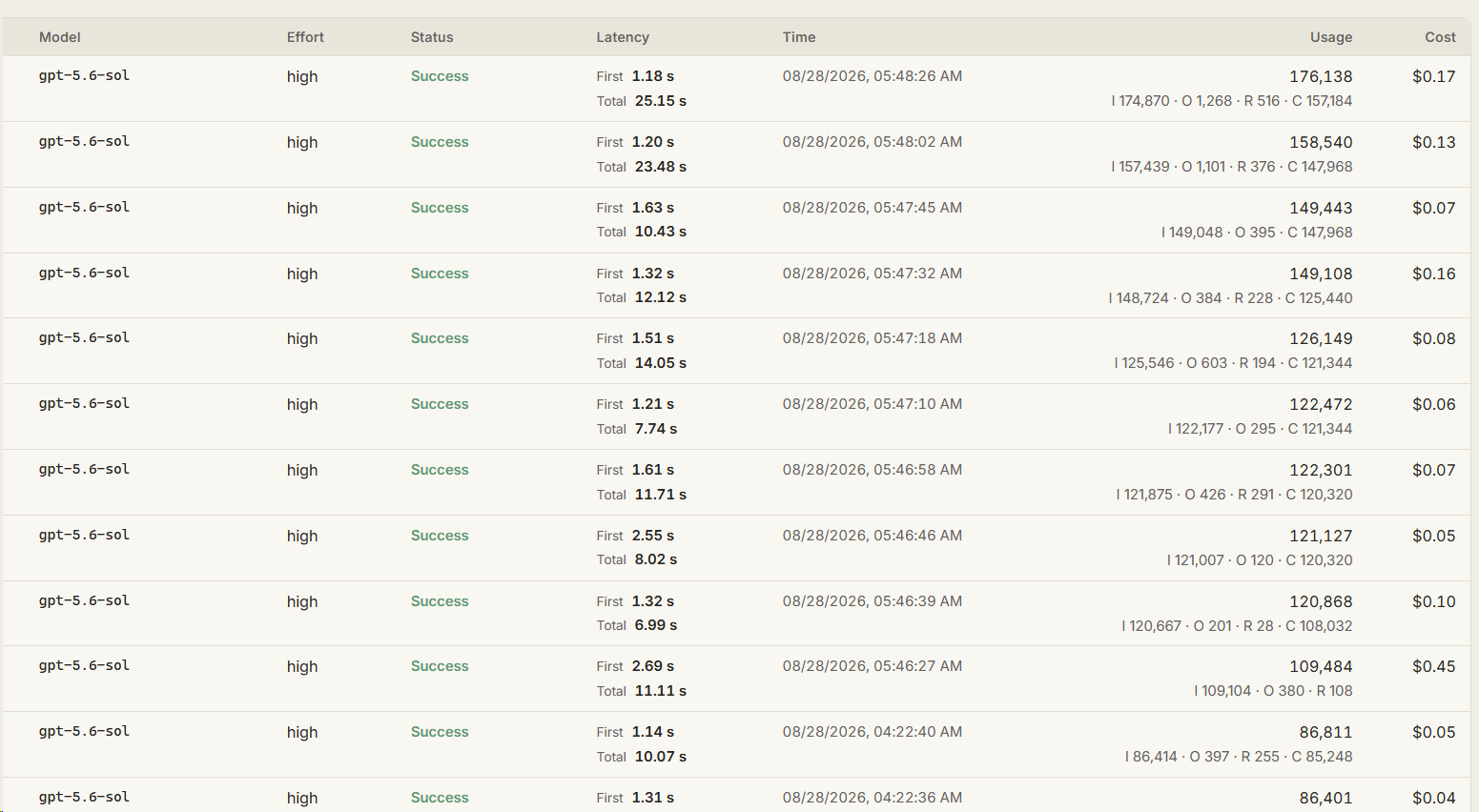Click the Model column header
1479x812 pixels.
coord(59,37)
